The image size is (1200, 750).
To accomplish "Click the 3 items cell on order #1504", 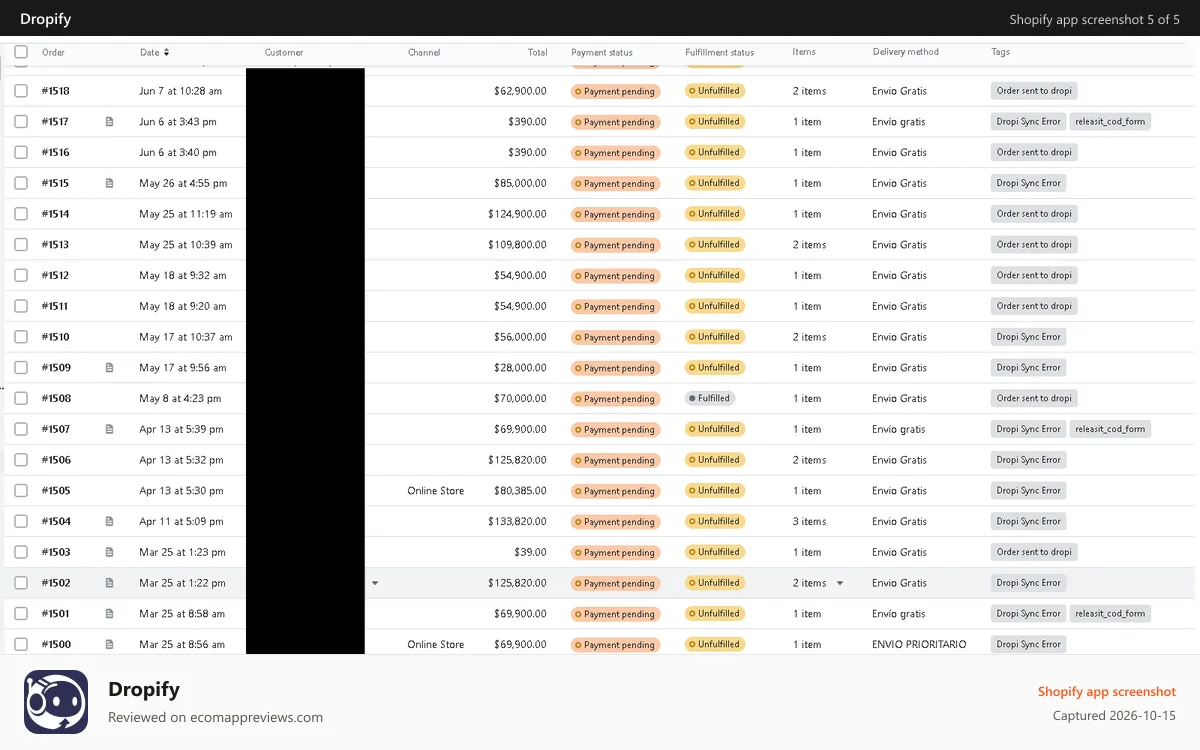I will (810, 521).
